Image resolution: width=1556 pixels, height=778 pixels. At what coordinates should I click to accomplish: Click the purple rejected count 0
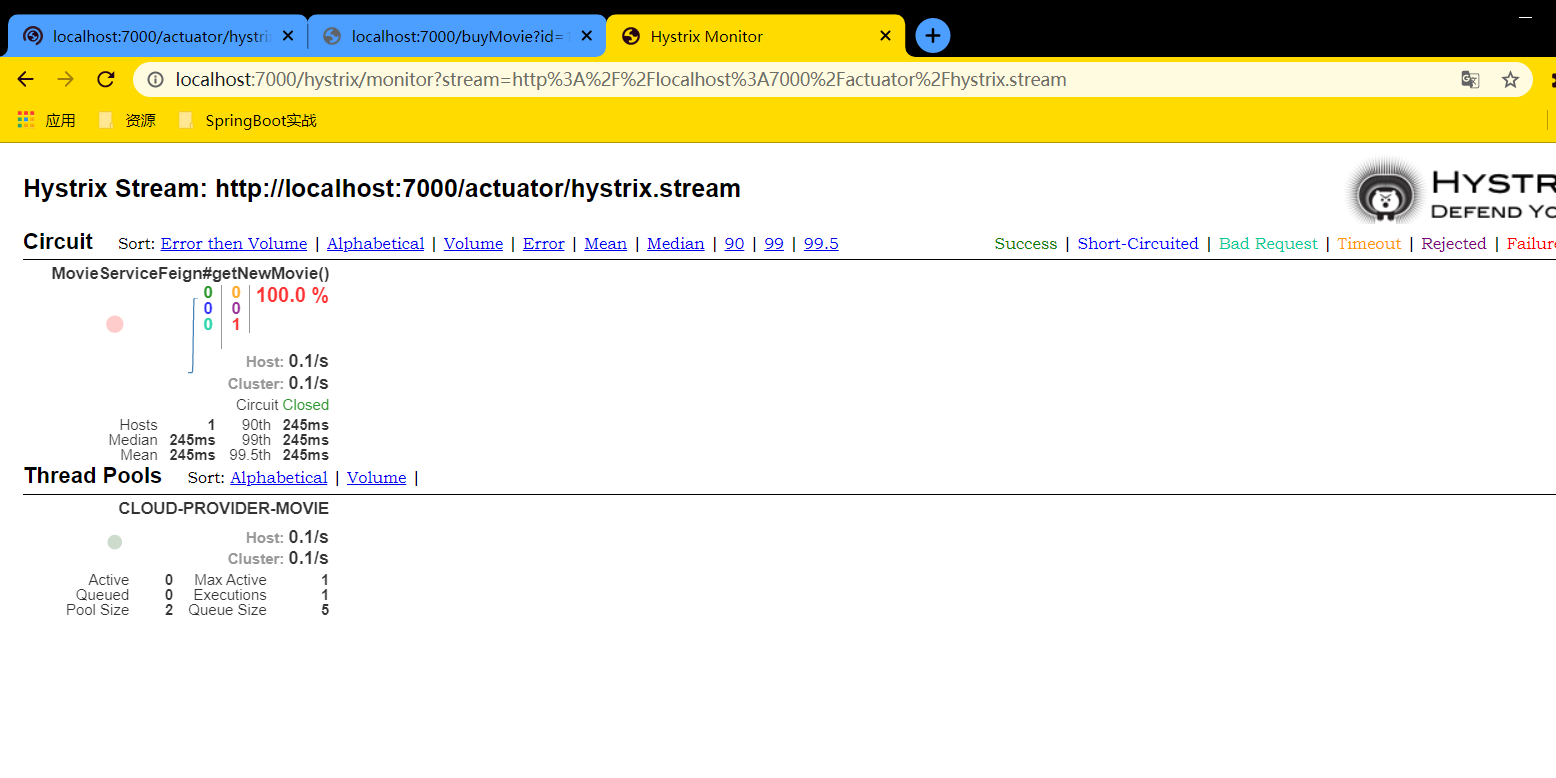(x=236, y=309)
